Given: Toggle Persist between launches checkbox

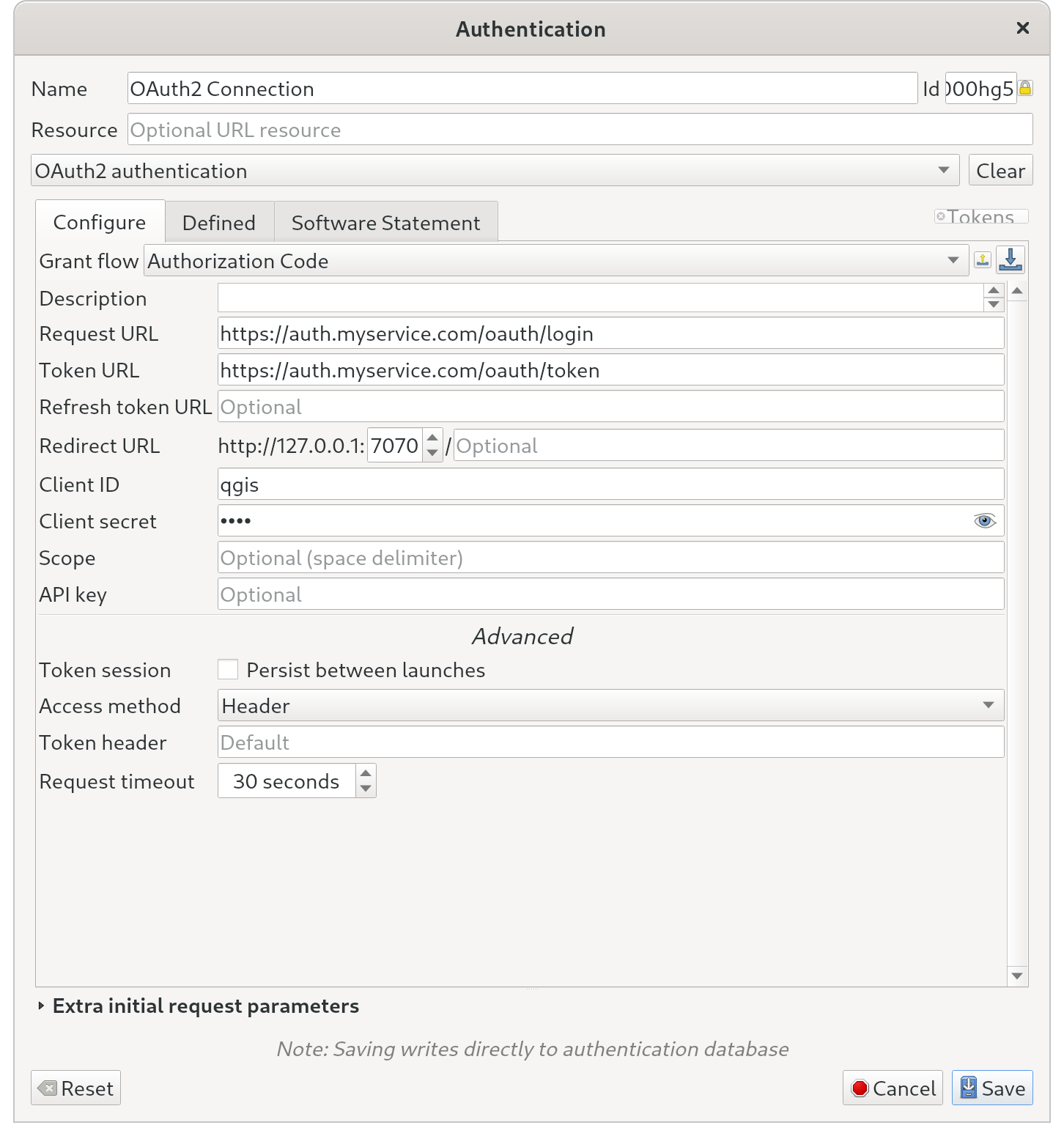Looking at the screenshot, I should tap(228, 670).
